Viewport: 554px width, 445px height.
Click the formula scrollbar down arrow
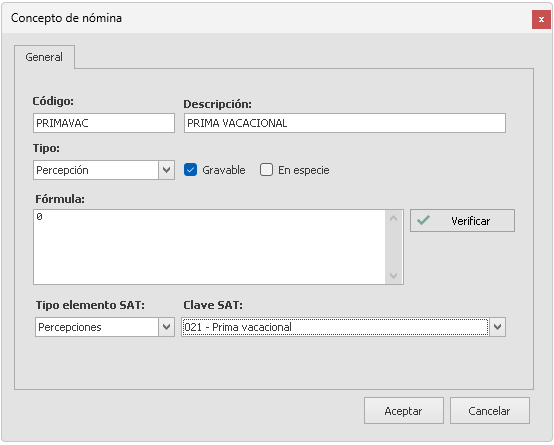click(394, 275)
